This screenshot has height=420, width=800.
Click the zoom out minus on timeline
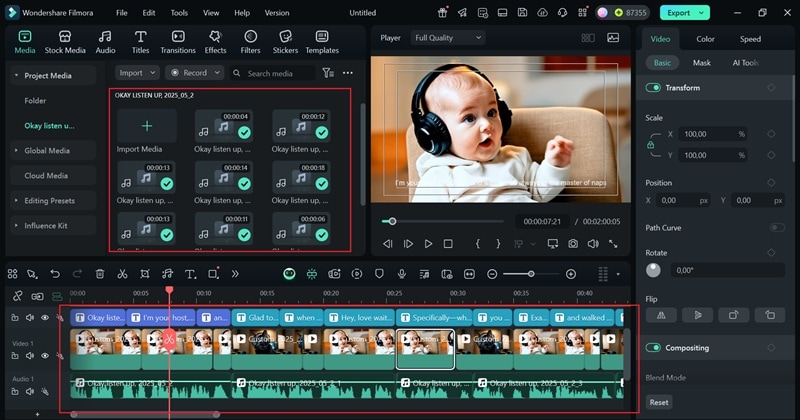click(x=492, y=274)
